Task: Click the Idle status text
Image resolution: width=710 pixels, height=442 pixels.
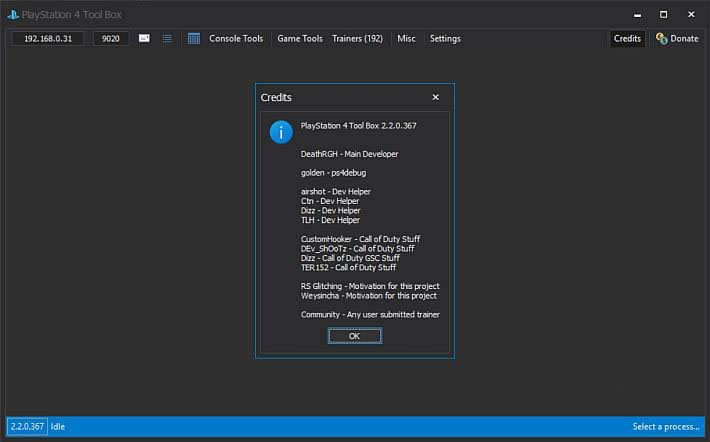Action: click(58, 427)
